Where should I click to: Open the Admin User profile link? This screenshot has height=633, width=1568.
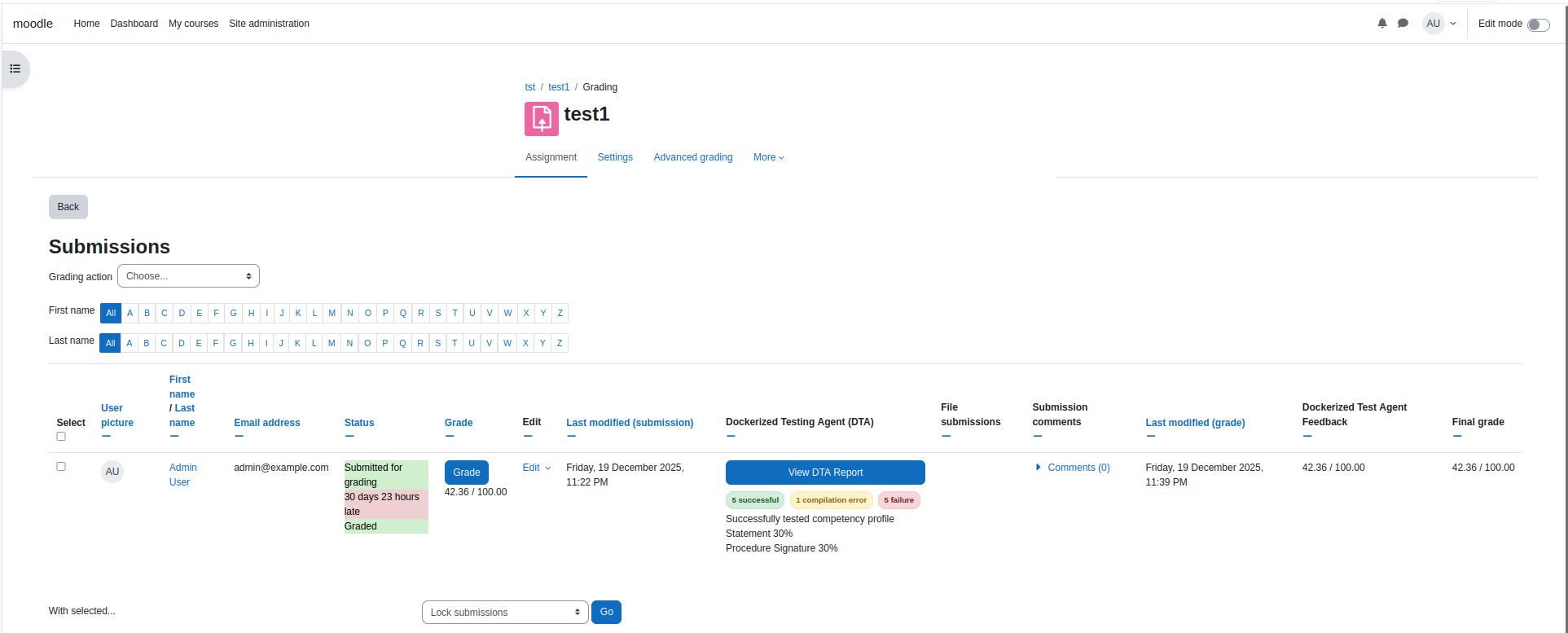click(x=183, y=475)
